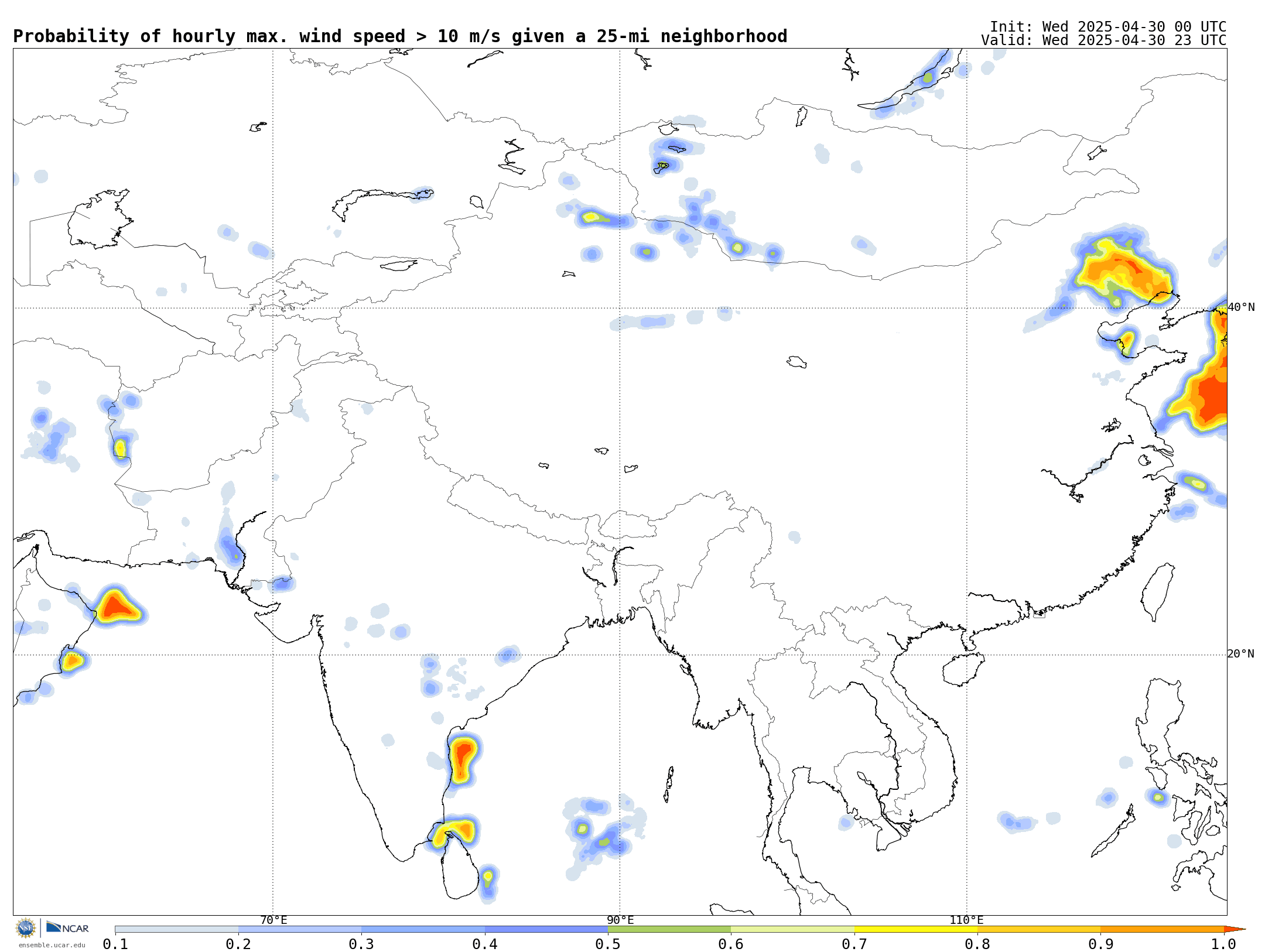Click the 0.3 colorbar tick label
Screen dimensions: 1265x952
point(361,944)
